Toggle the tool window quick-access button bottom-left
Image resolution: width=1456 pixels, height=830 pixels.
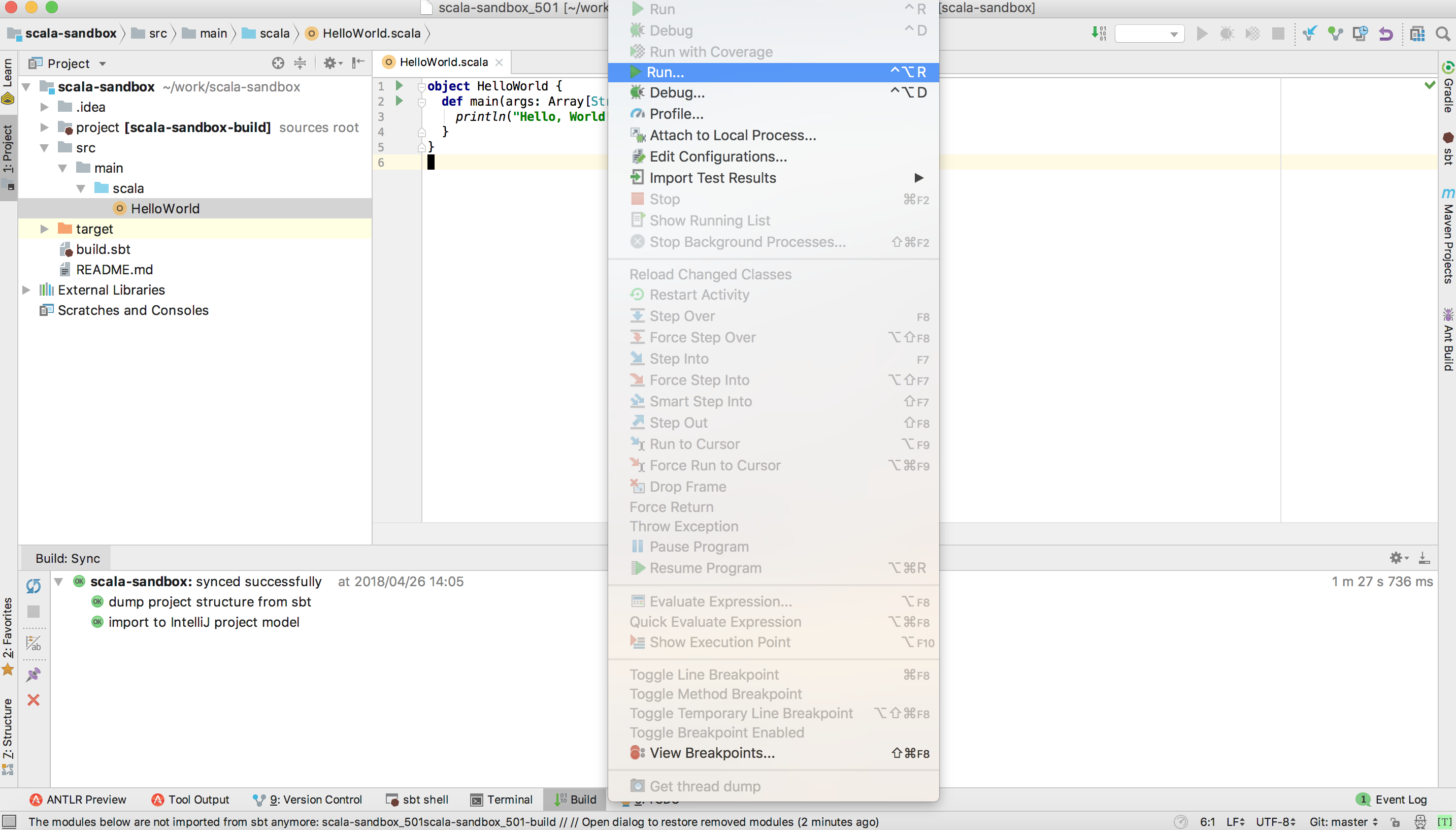pyautogui.click(x=10, y=821)
